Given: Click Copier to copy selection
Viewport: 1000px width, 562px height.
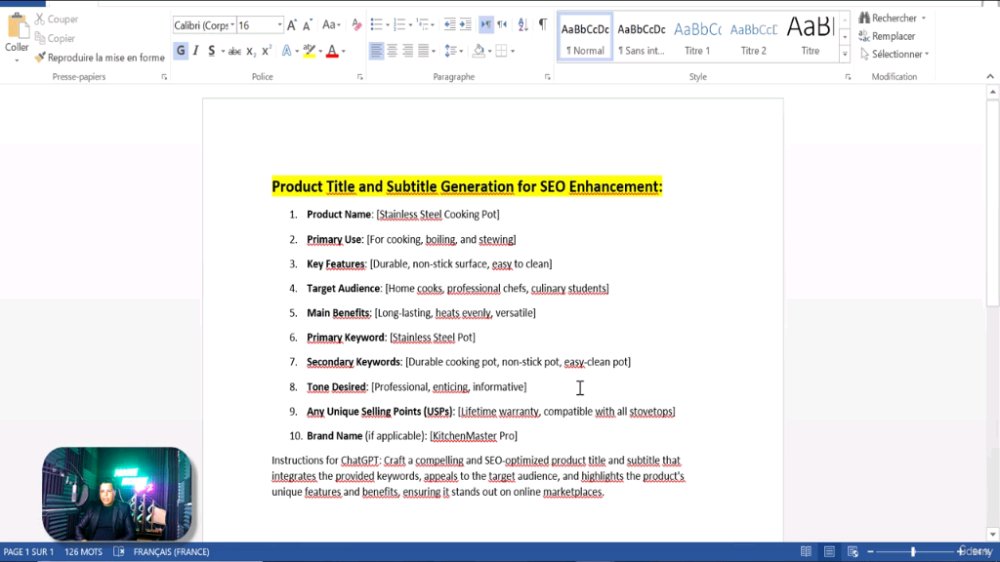Looking at the screenshot, I should point(55,38).
